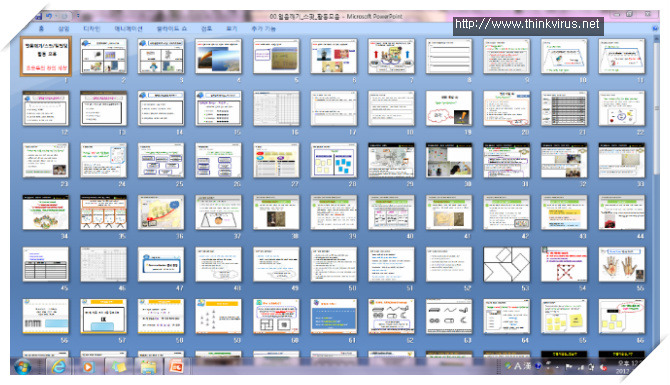Click the system clock in the taskbar

click(x=628, y=367)
